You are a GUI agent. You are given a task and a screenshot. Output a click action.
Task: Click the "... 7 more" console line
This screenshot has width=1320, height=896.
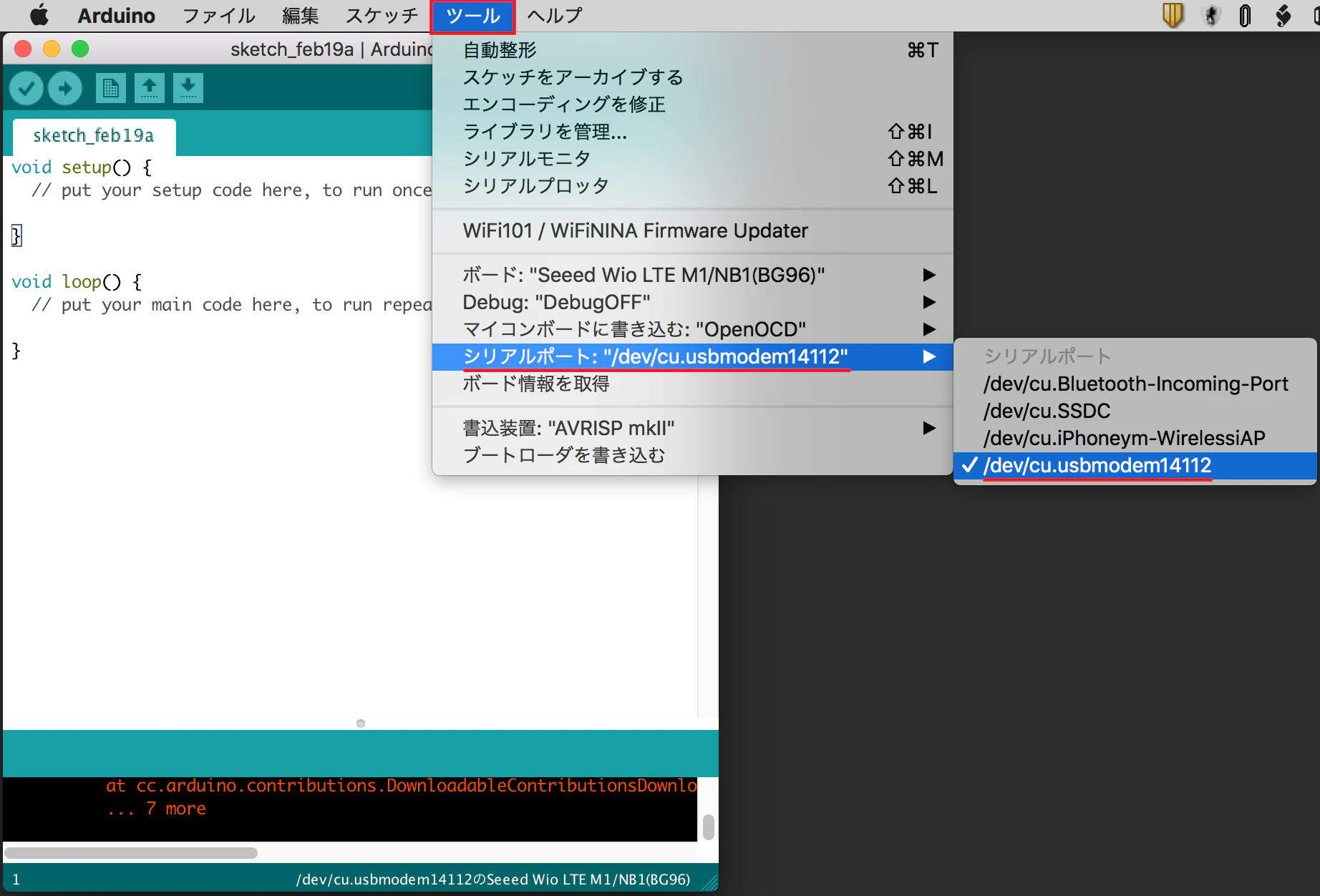pos(156,809)
